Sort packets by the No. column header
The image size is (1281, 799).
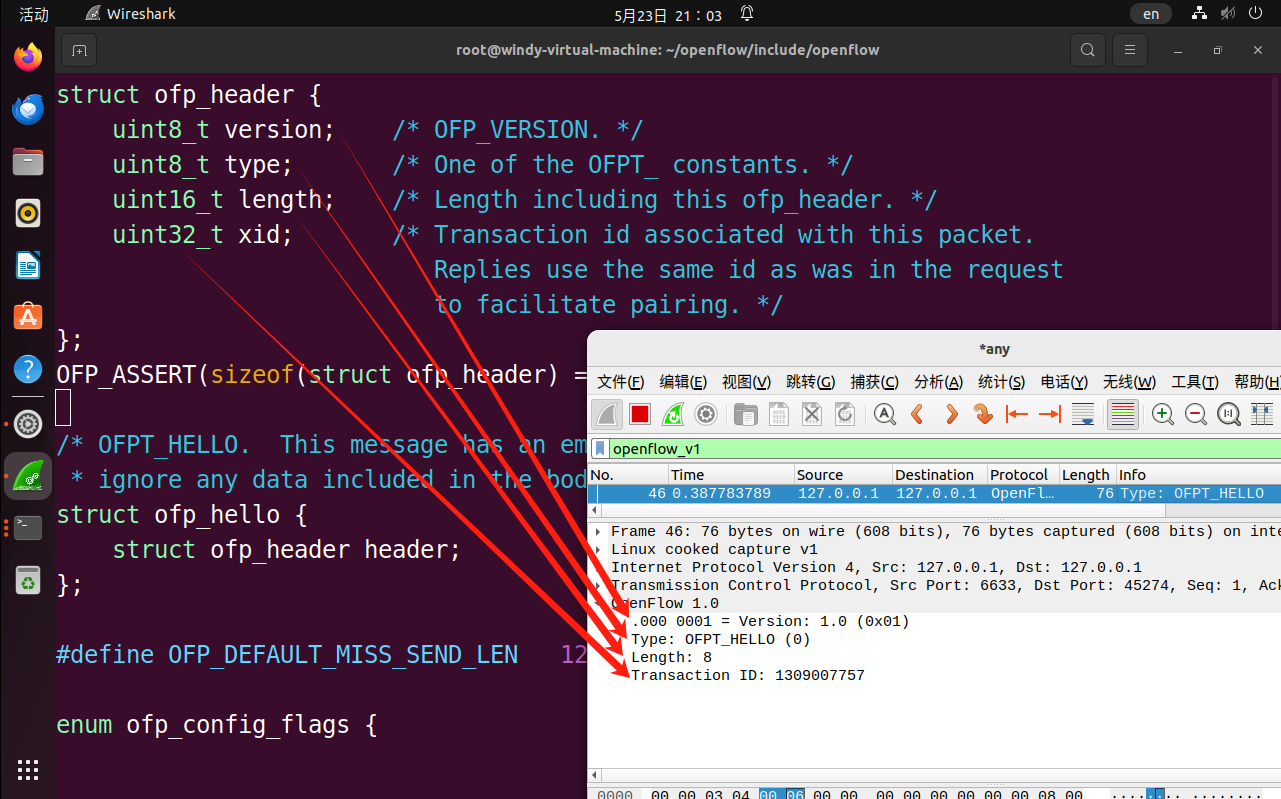click(628, 475)
